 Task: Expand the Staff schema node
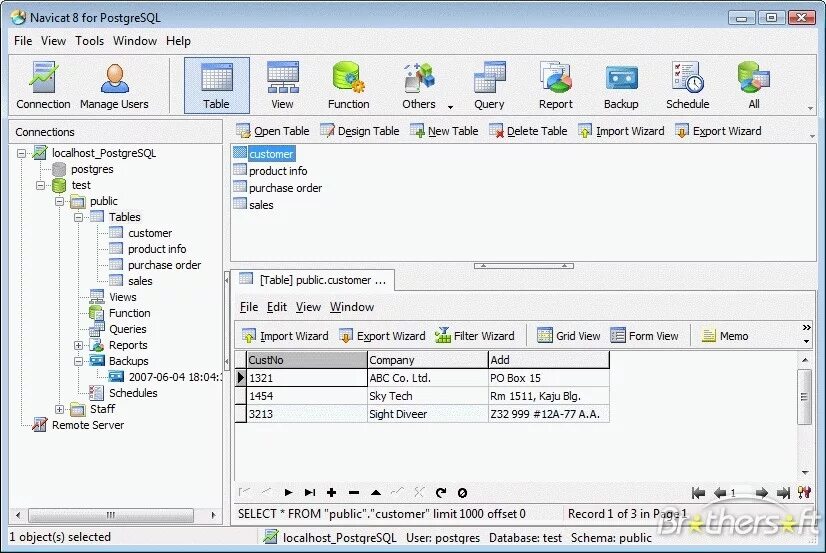(60, 409)
